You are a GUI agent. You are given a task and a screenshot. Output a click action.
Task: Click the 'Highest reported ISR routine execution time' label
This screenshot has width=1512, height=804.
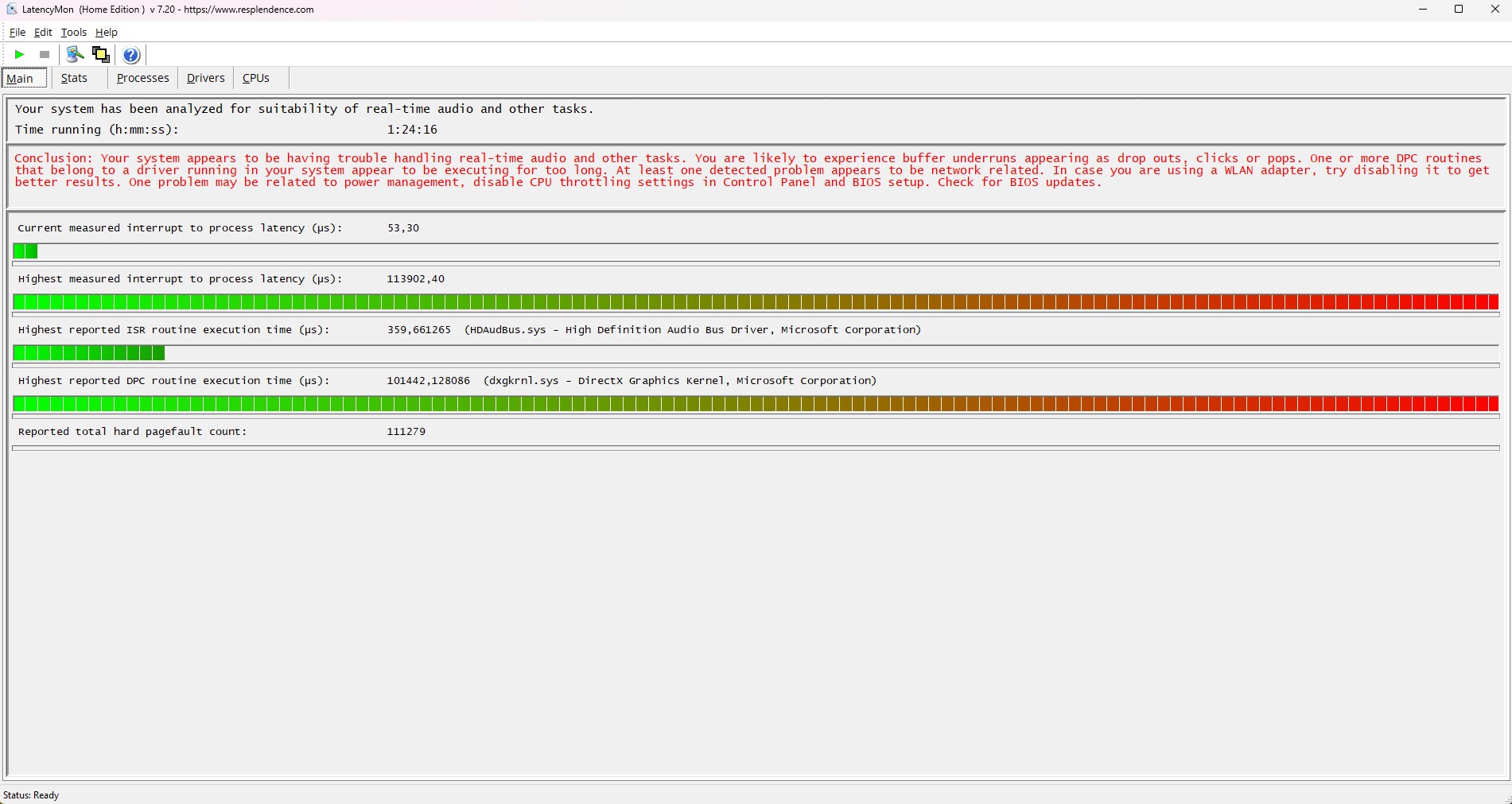pyautogui.click(x=173, y=330)
